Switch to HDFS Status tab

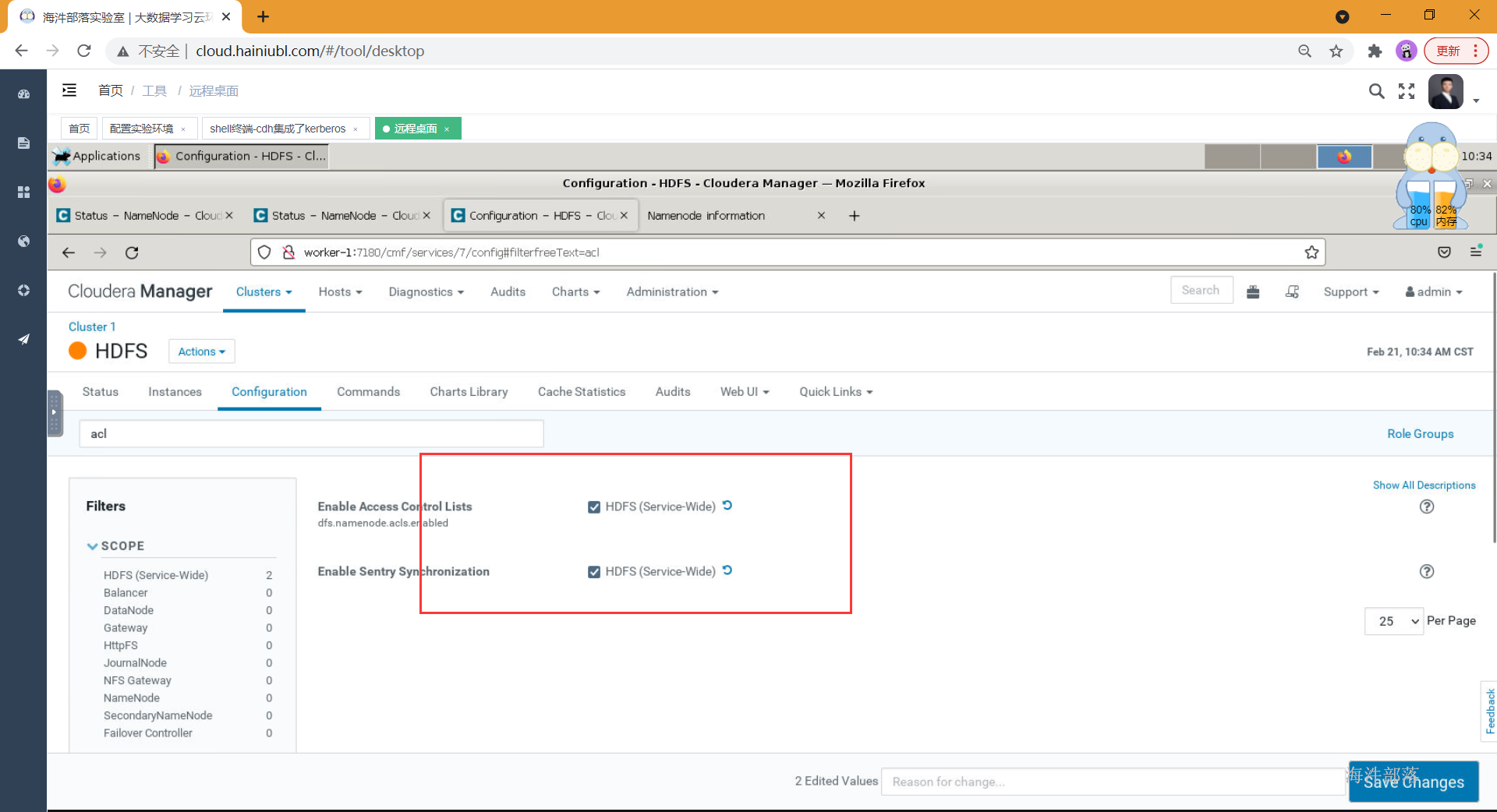pos(101,392)
